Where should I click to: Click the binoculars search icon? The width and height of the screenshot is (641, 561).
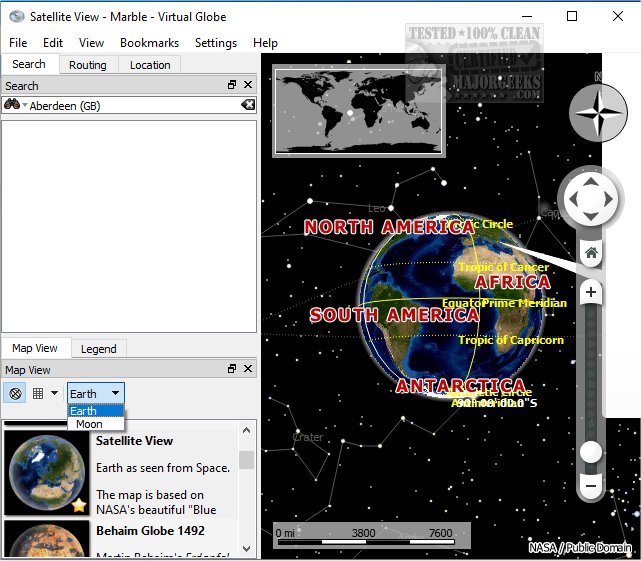click(11, 105)
